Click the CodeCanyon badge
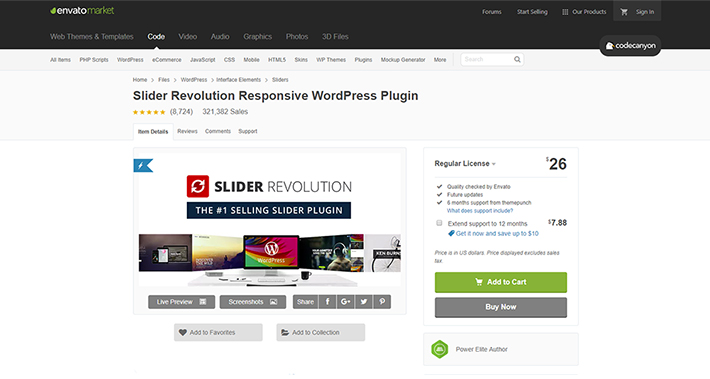 630,46
